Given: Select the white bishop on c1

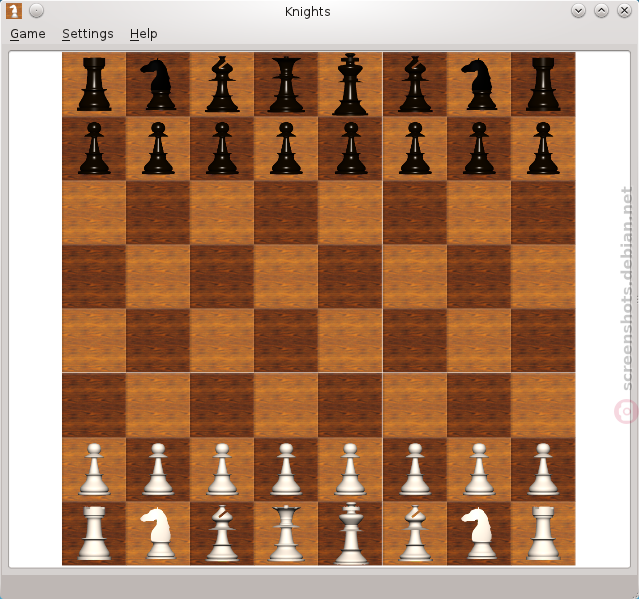Looking at the screenshot, I should point(222,533).
